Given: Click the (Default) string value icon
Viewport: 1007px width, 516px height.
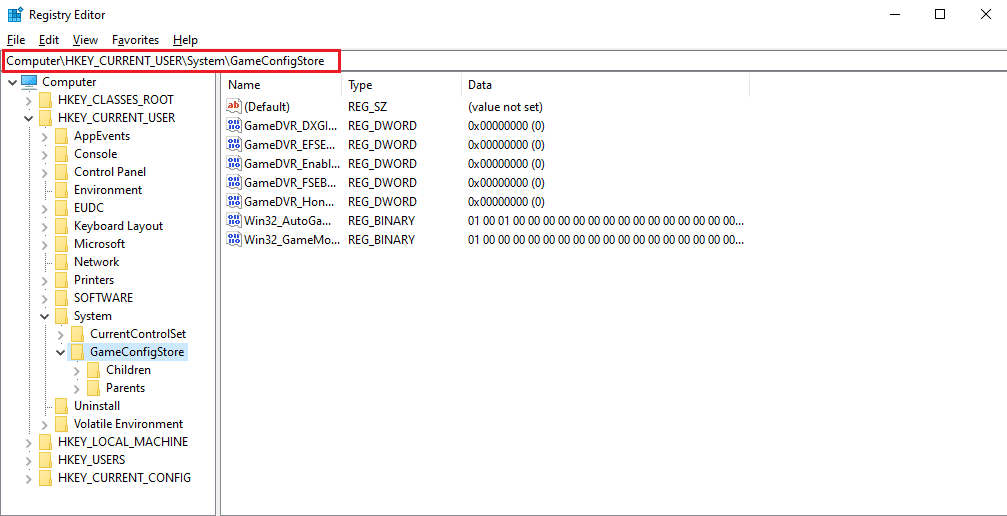Looking at the screenshot, I should [x=234, y=106].
